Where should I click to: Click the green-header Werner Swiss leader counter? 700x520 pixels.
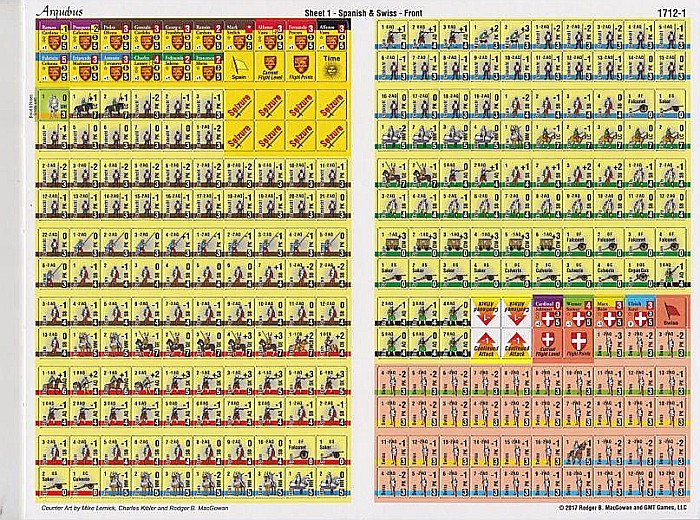(x=579, y=311)
